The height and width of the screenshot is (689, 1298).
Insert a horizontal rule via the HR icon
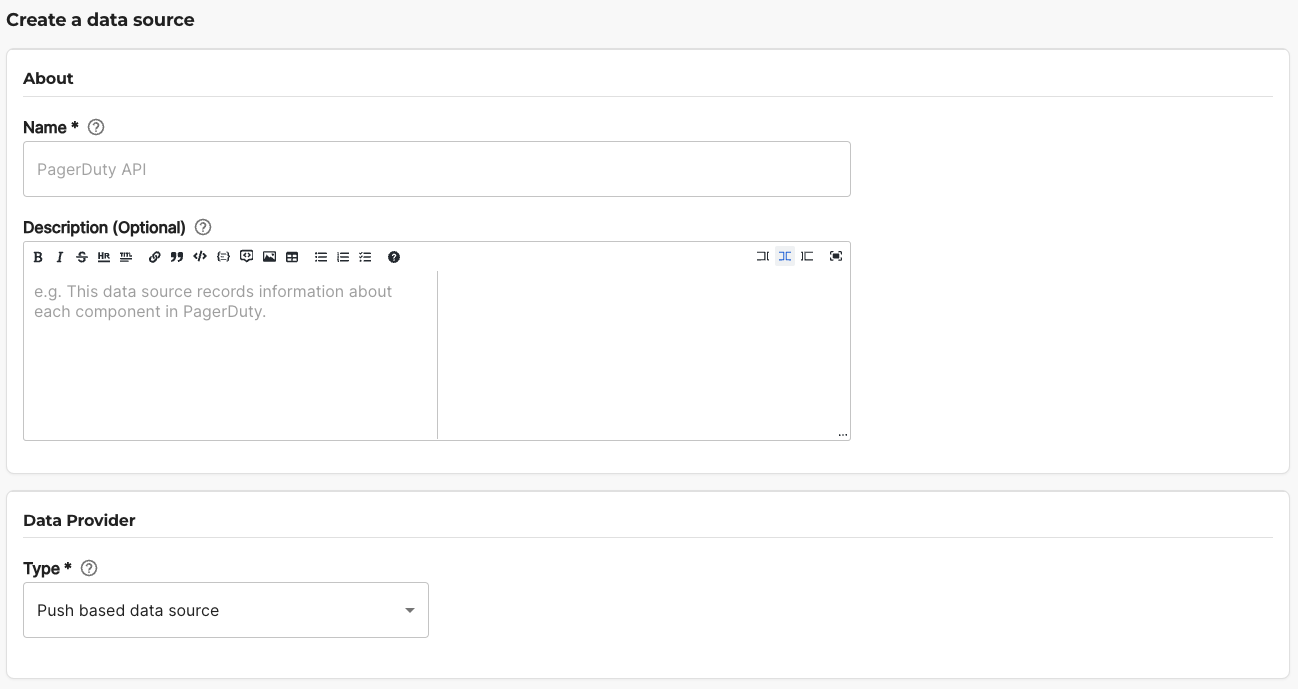(x=103, y=256)
